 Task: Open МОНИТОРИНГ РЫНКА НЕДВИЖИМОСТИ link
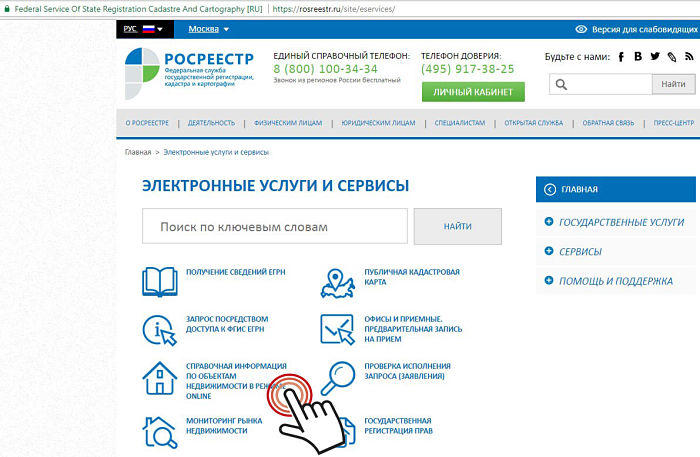coord(224,426)
